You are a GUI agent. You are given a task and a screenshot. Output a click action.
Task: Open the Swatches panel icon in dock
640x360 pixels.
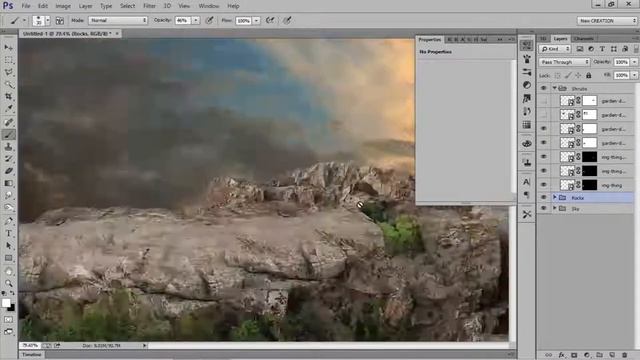(x=527, y=125)
